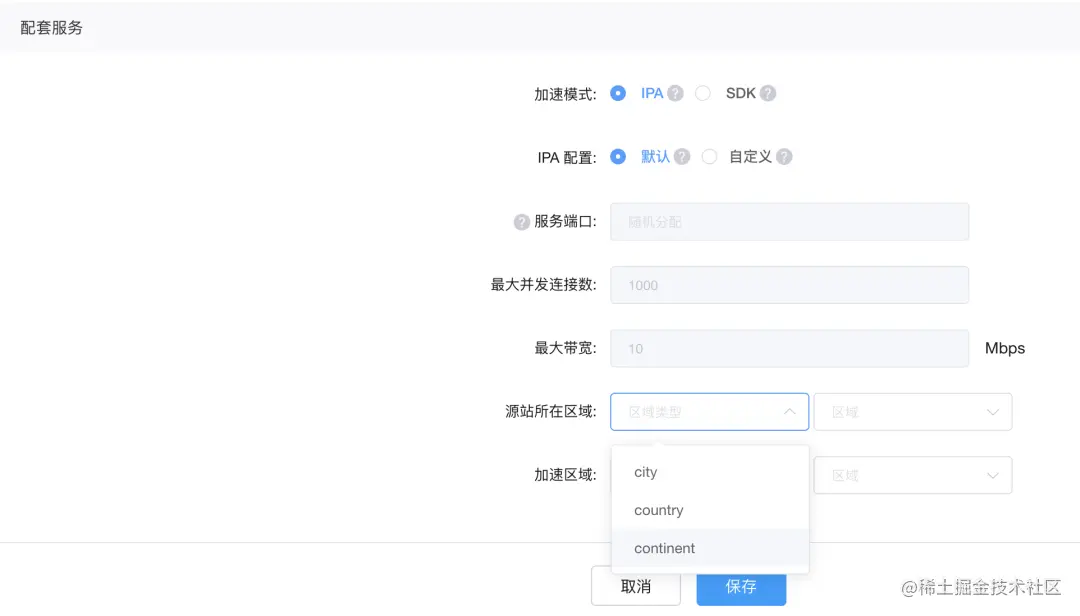
Task: Click the 保存 save button
Action: [741, 589]
